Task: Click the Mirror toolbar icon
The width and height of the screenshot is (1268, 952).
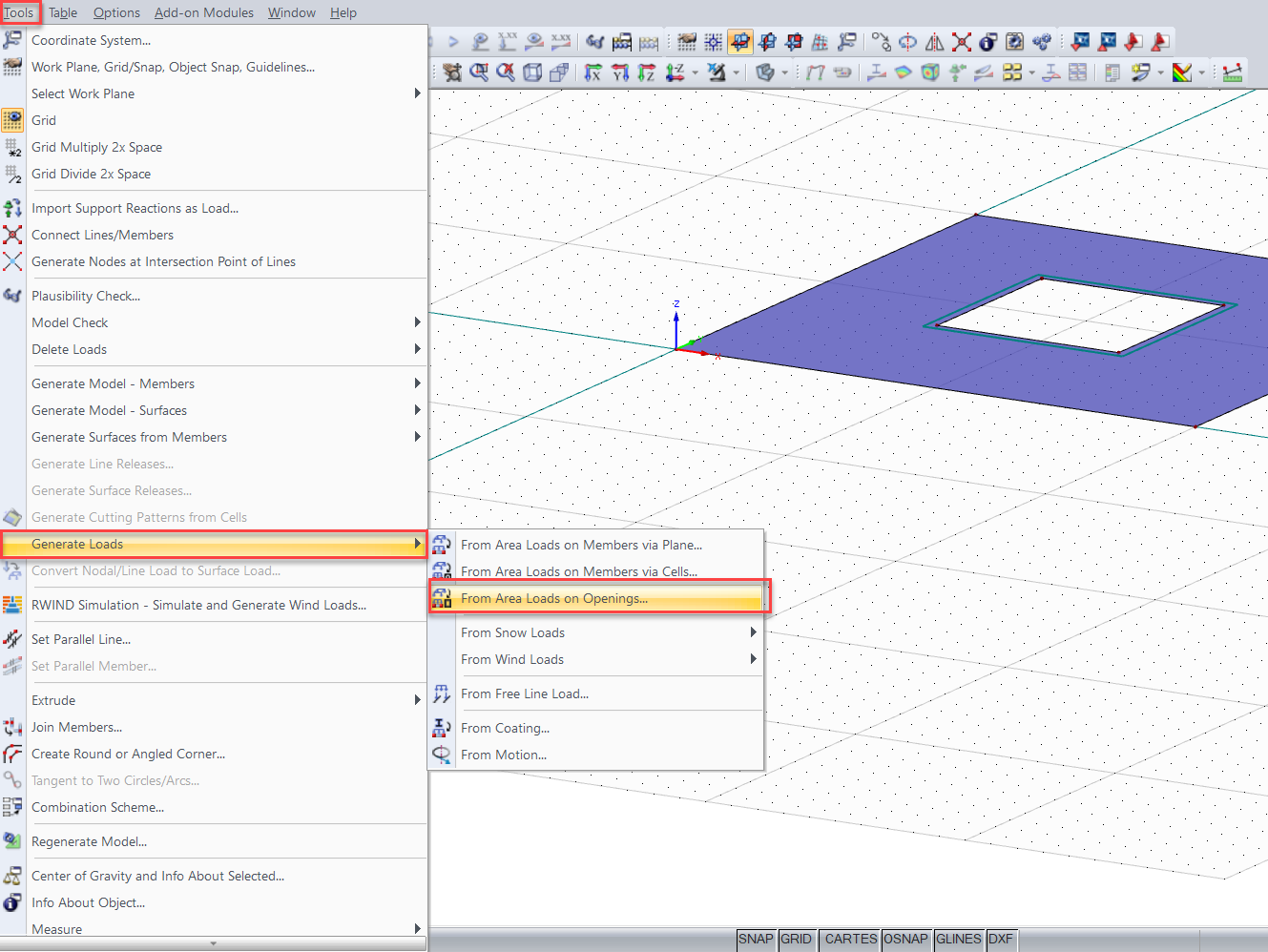Action: point(935,42)
